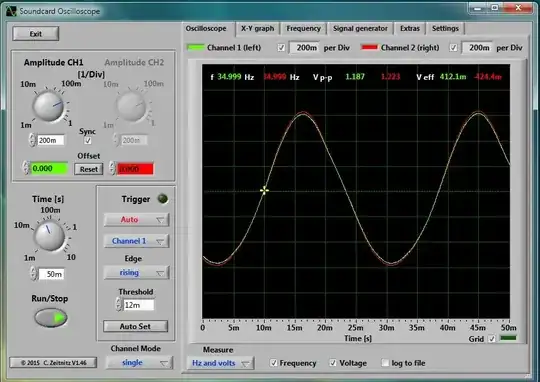Open the Edge rising dropdown
The height and width of the screenshot is (382, 540).
click(x=137, y=273)
